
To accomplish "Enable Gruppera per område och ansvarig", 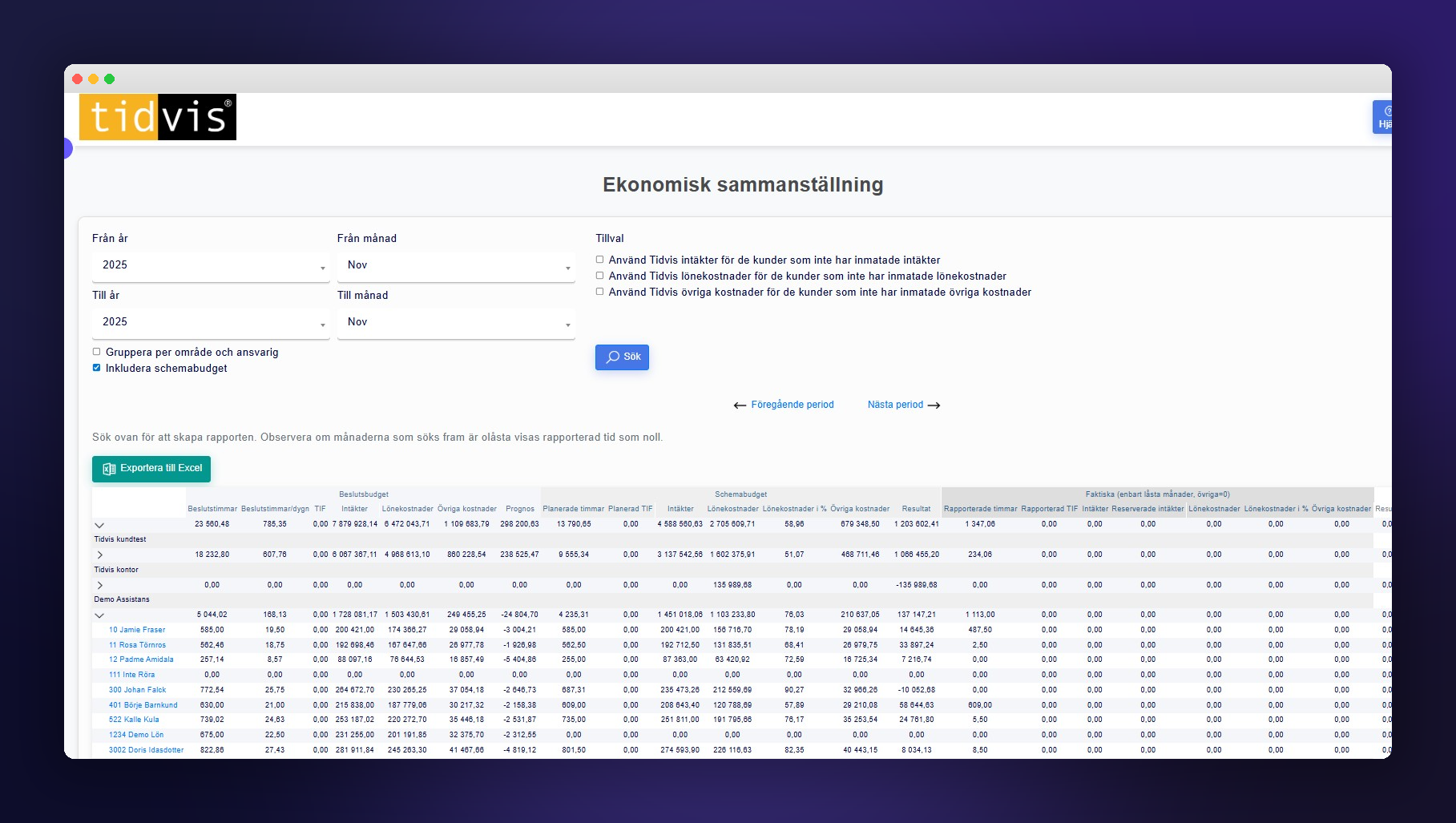I will pyautogui.click(x=97, y=352).
